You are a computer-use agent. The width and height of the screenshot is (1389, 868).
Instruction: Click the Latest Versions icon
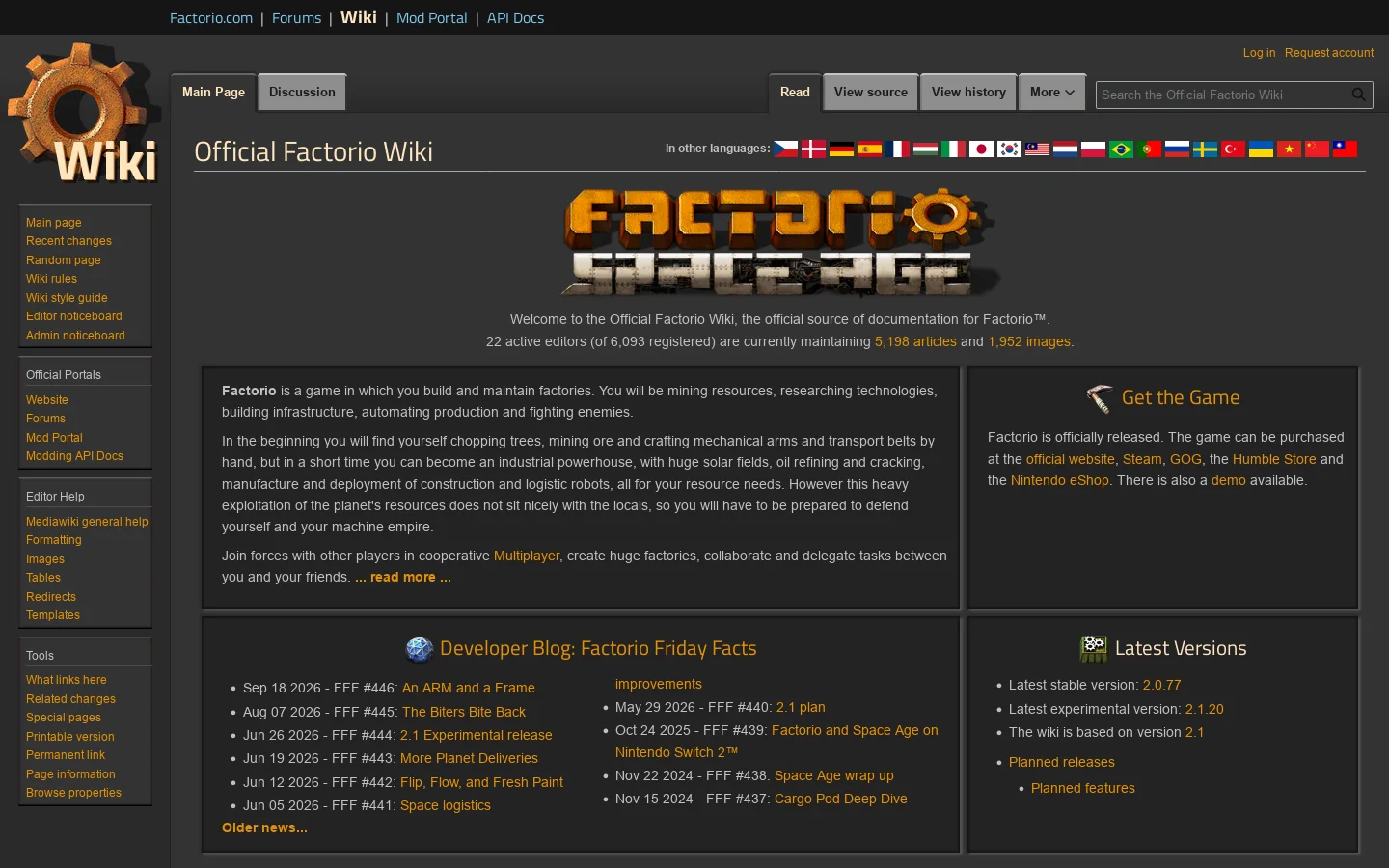pyautogui.click(x=1093, y=649)
